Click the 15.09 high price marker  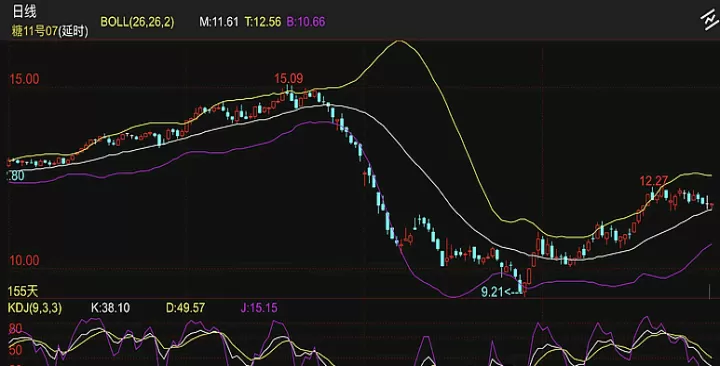pos(288,78)
